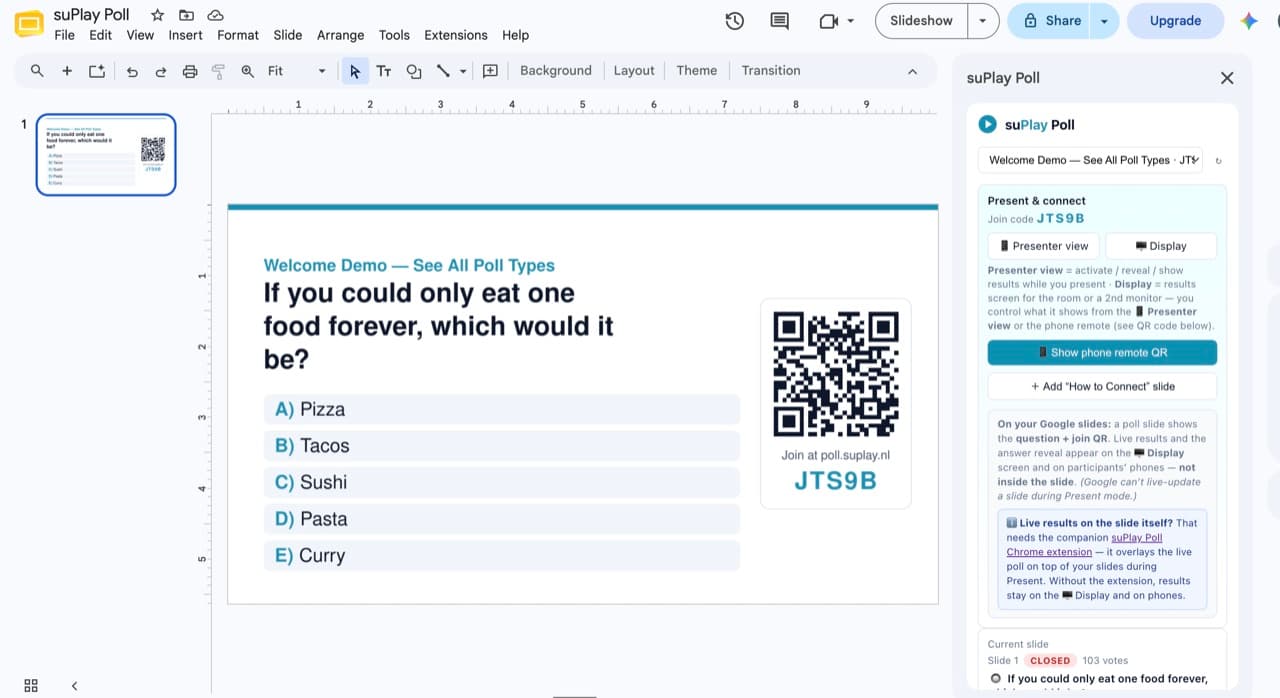Image resolution: width=1280 pixels, height=698 pixels.
Task: Check the cloud document status icon
Action: point(215,15)
